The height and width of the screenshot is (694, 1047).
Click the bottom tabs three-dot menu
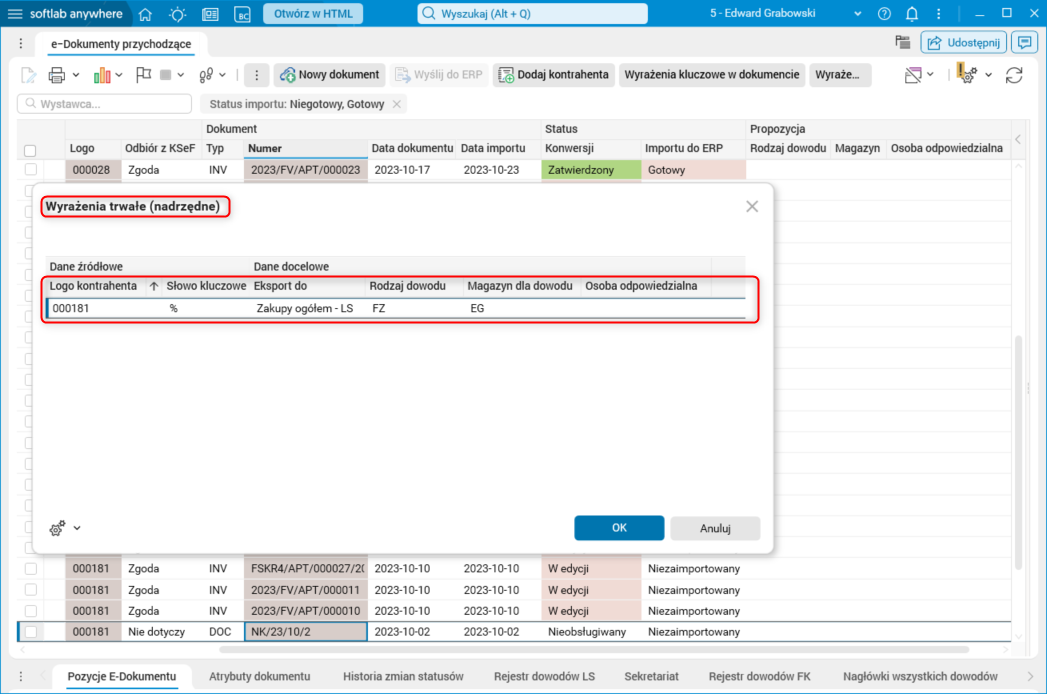pos(21,677)
